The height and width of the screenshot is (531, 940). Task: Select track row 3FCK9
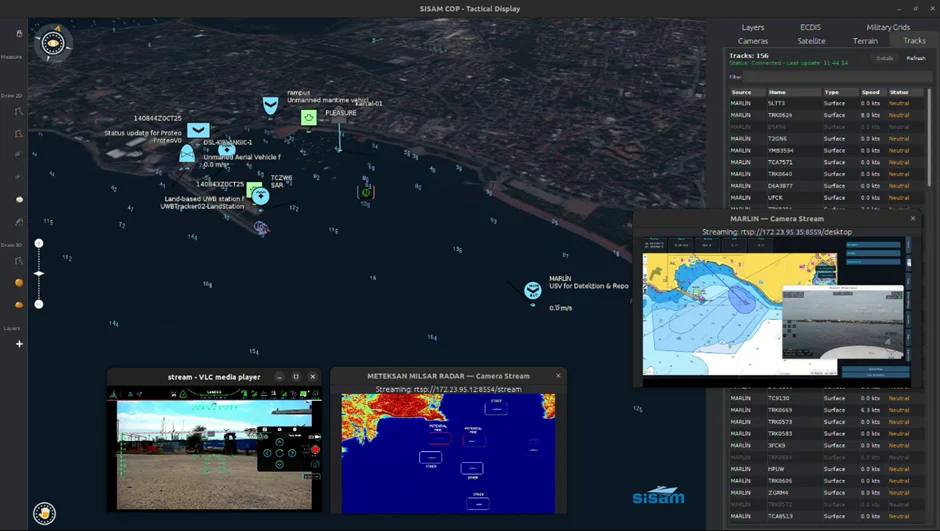[827, 446]
